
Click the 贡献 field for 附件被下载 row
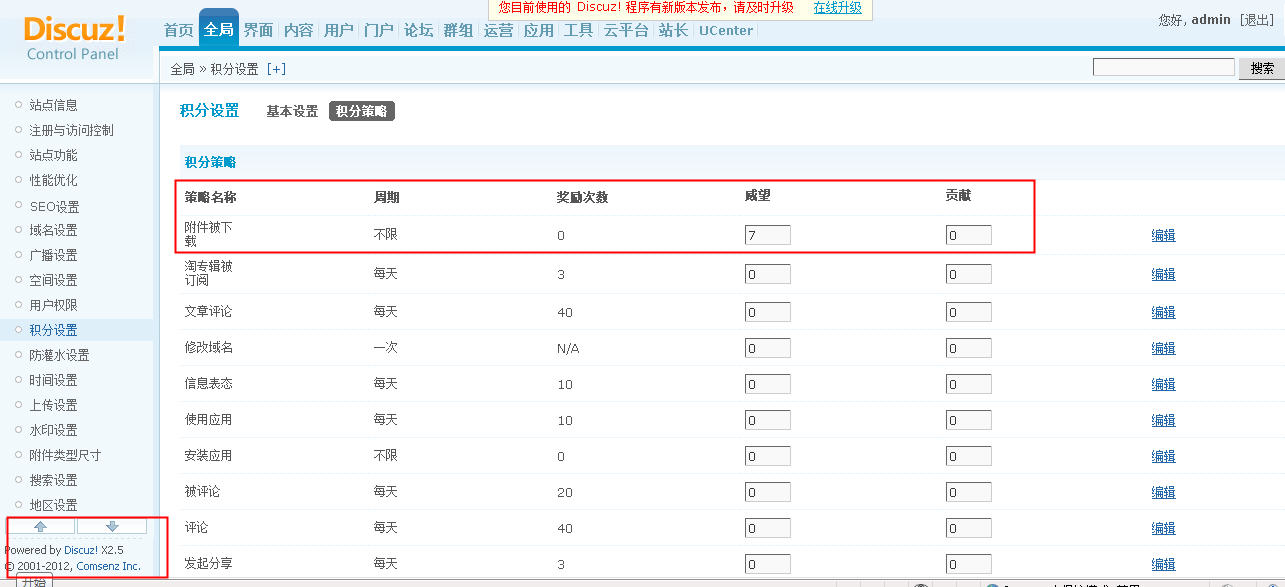pyautogui.click(x=969, y=235)
